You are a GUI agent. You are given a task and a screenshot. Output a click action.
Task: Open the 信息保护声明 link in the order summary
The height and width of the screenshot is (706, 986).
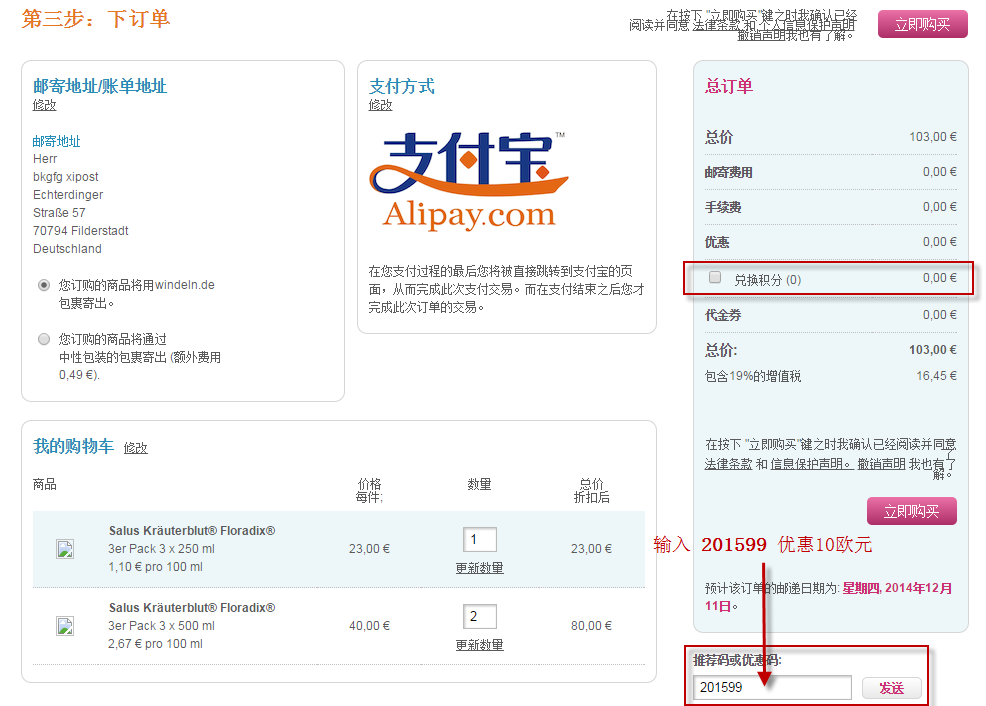point(812,464)
